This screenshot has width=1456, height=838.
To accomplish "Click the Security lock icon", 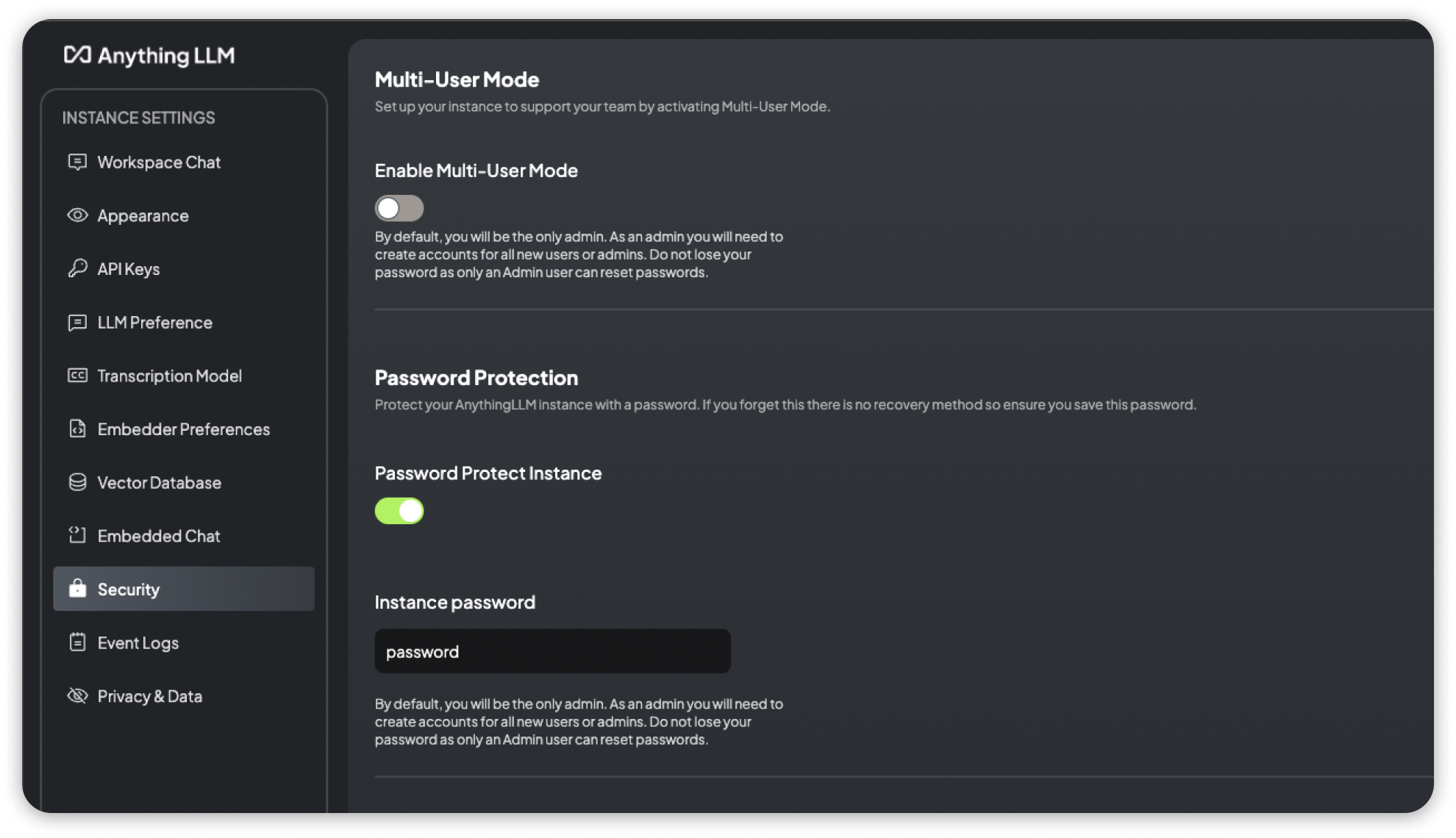I will pyautogui.click(x=78, y=589).
